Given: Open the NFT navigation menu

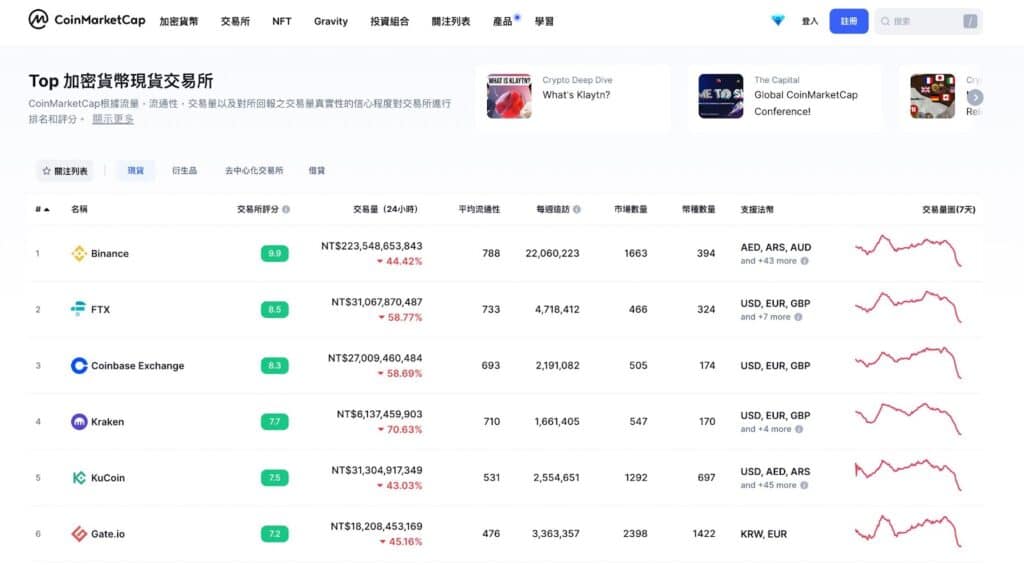Looking at the screenshot, I should pos(281,22).
